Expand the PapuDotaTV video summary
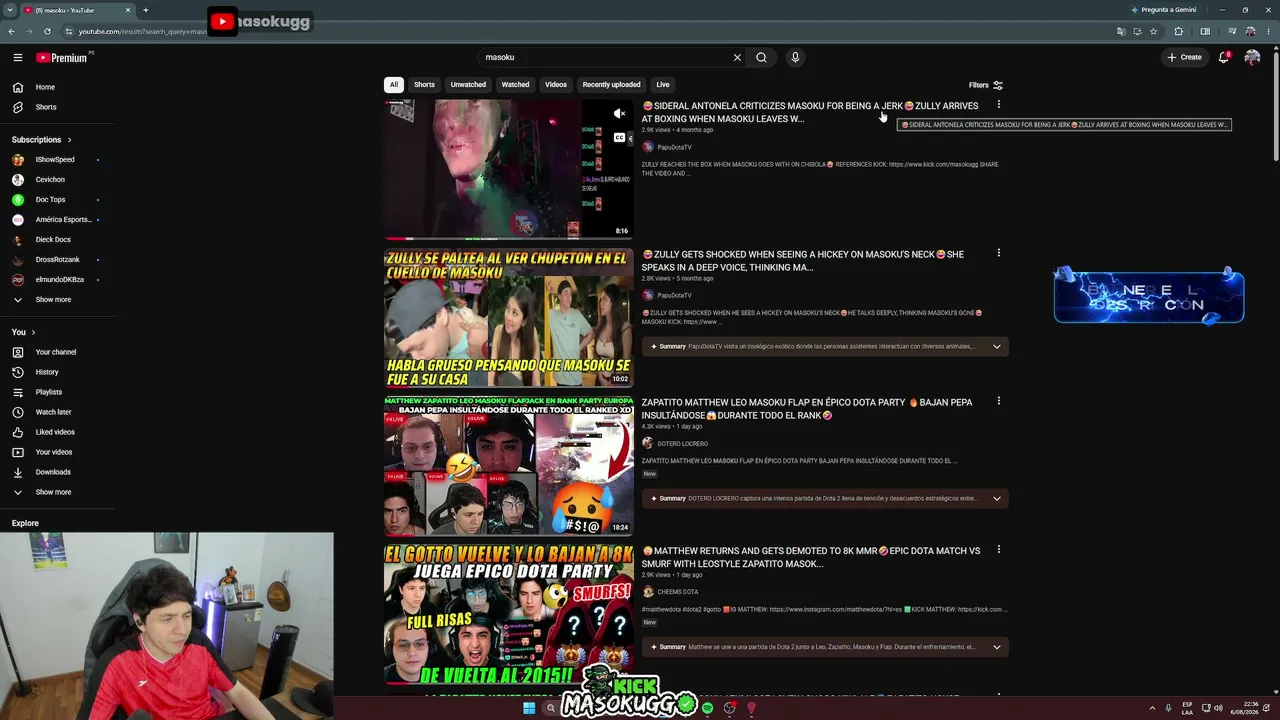The image size is (1280, 720). tap(825, 346)
